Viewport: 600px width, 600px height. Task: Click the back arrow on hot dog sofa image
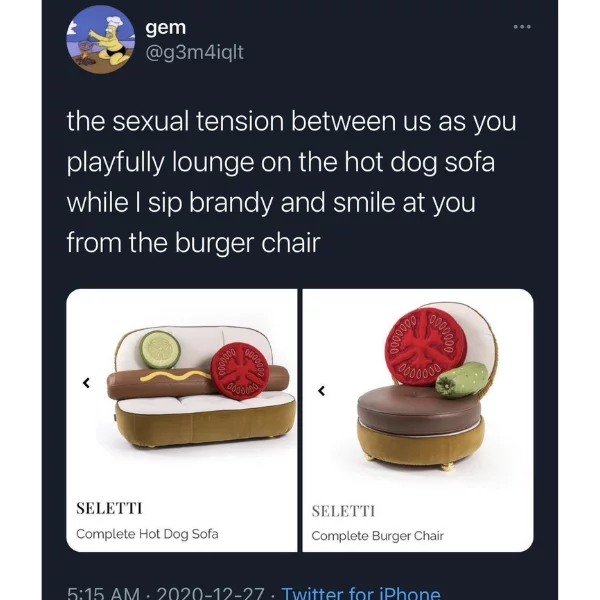point(86,382)
